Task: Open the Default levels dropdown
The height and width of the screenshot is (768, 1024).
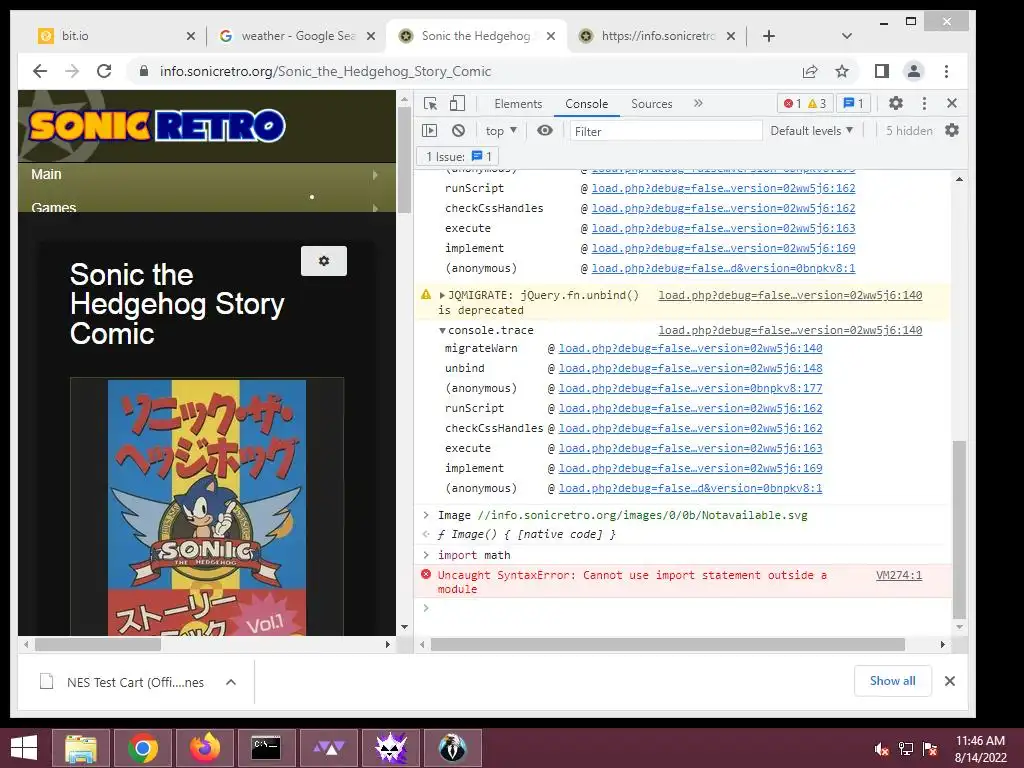Action: (x=812, y=131)
